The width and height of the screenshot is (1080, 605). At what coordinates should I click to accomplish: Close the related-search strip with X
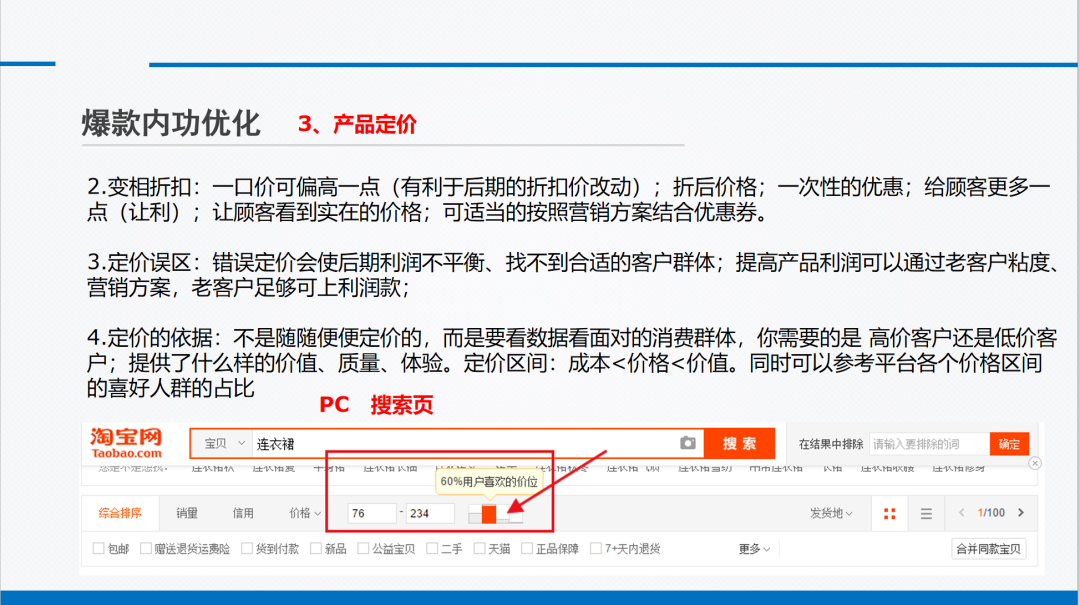click(x=1035, y=463)
